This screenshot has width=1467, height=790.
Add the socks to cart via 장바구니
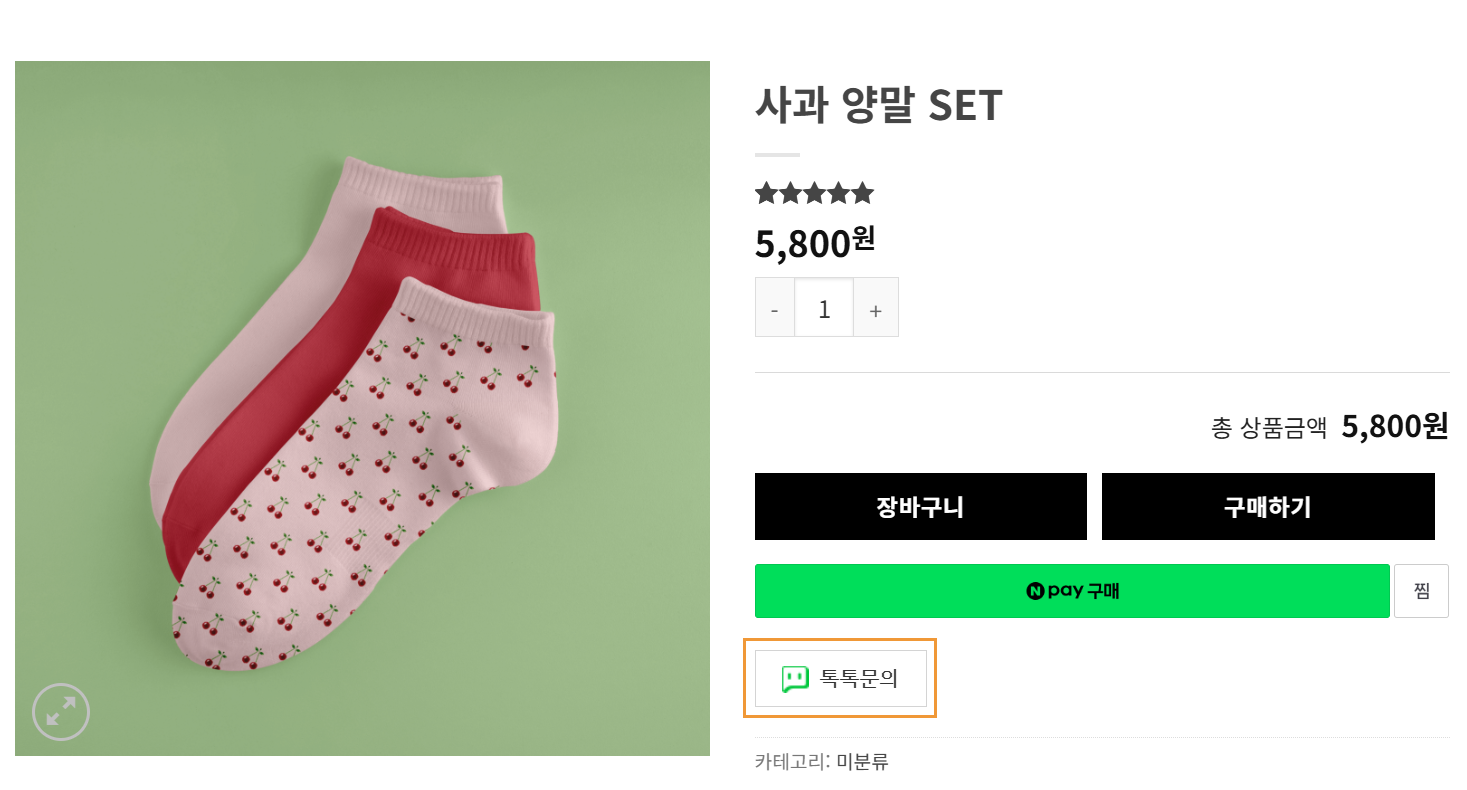(920, 507)
